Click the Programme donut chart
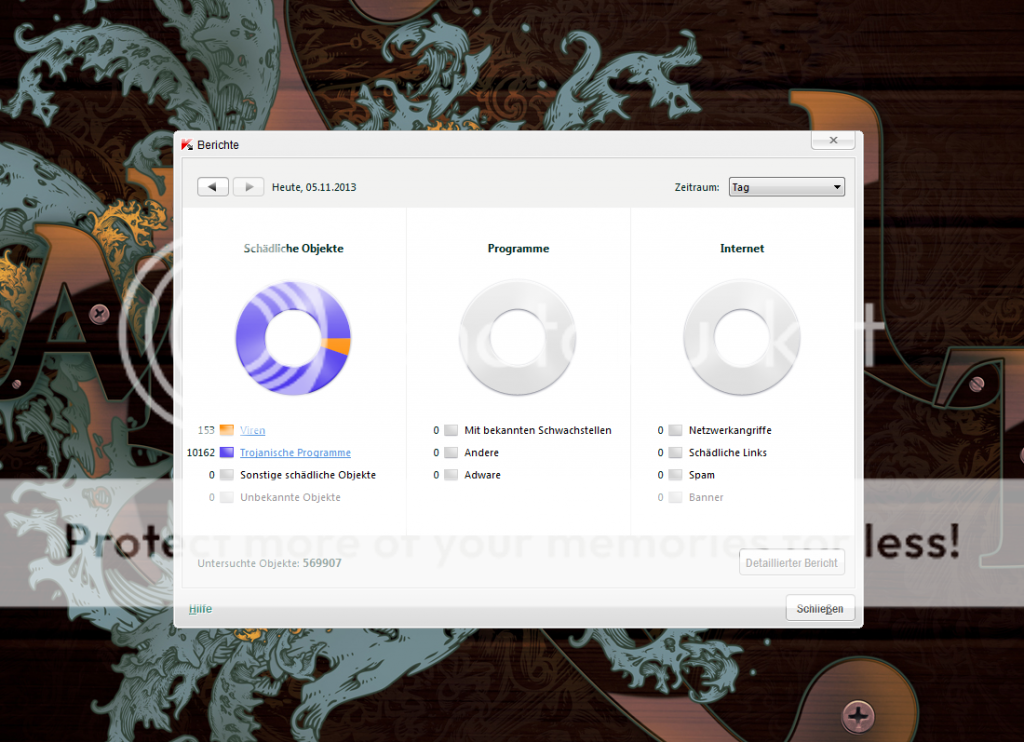This screenshot has height=742, width=1024. click(517, 337)
